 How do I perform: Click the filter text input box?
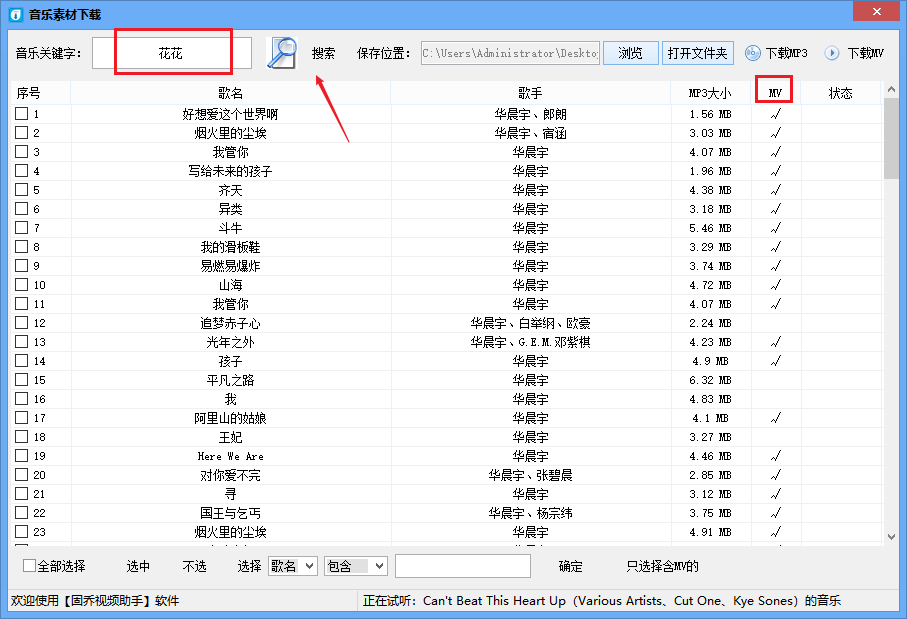(463, 566)
